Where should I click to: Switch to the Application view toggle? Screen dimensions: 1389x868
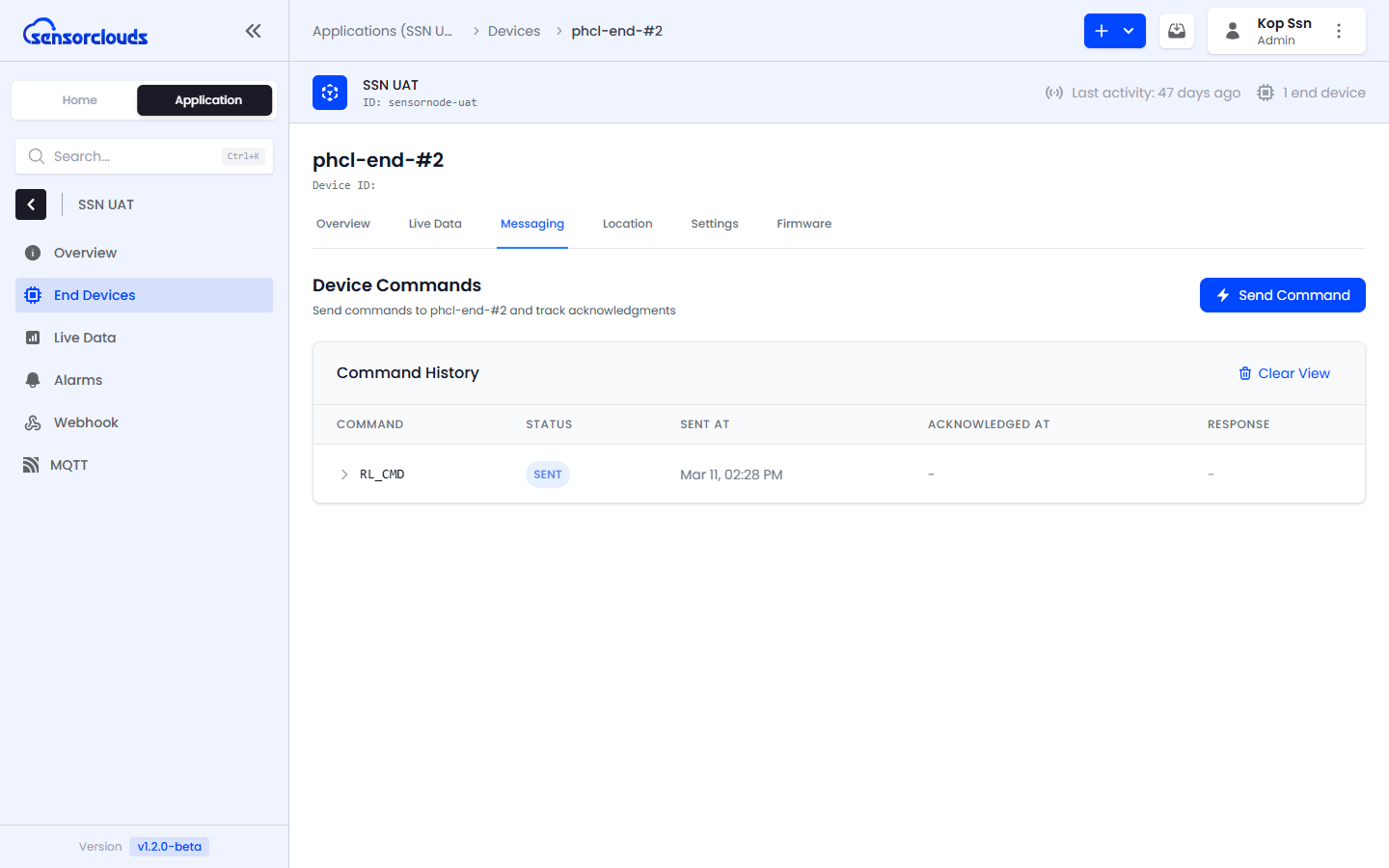click(204, 99)
